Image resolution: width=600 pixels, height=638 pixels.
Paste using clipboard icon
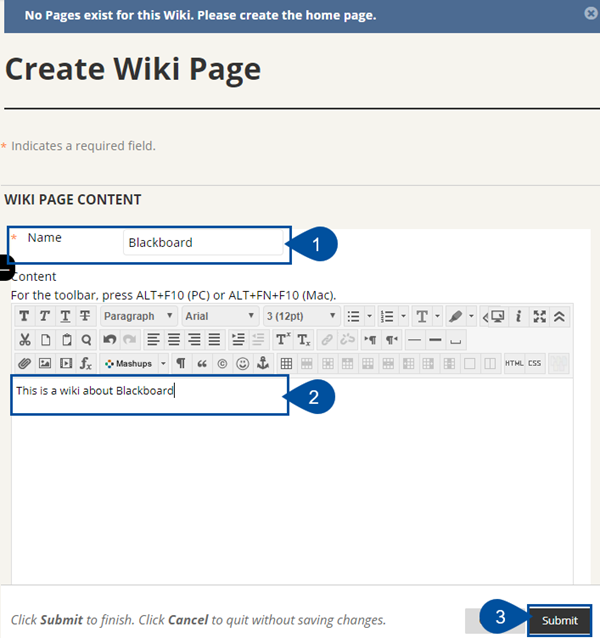(x=66, y=339)
